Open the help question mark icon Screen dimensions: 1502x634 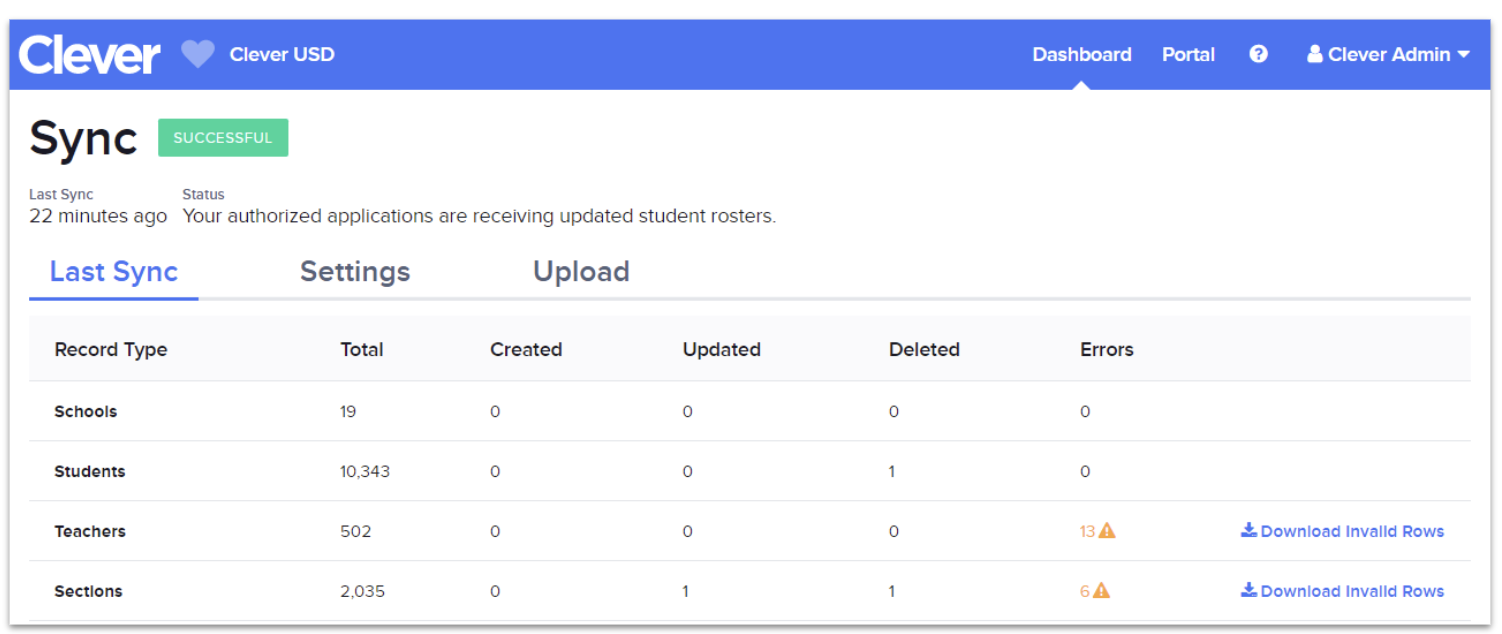(1258, 54)
